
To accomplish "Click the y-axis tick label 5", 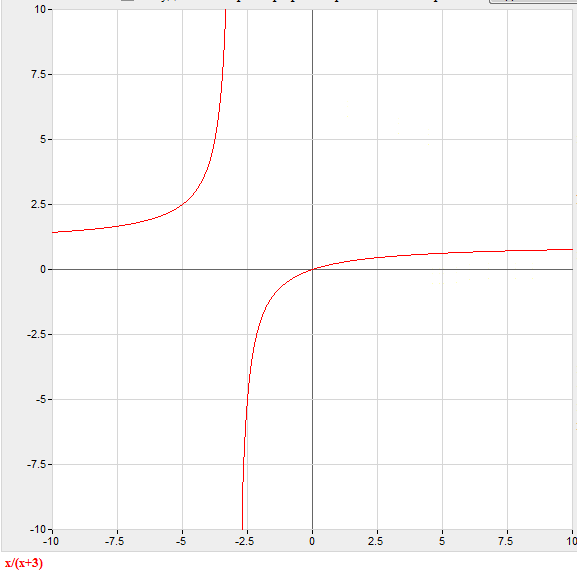I will coord(43,139).
